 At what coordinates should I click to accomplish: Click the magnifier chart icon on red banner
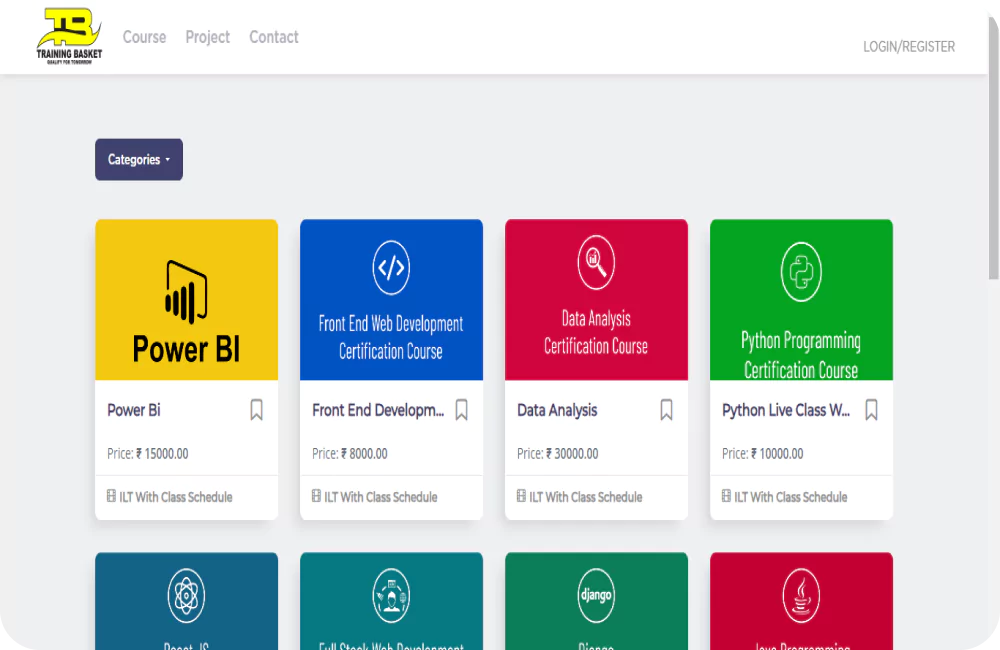click(596, 262)
